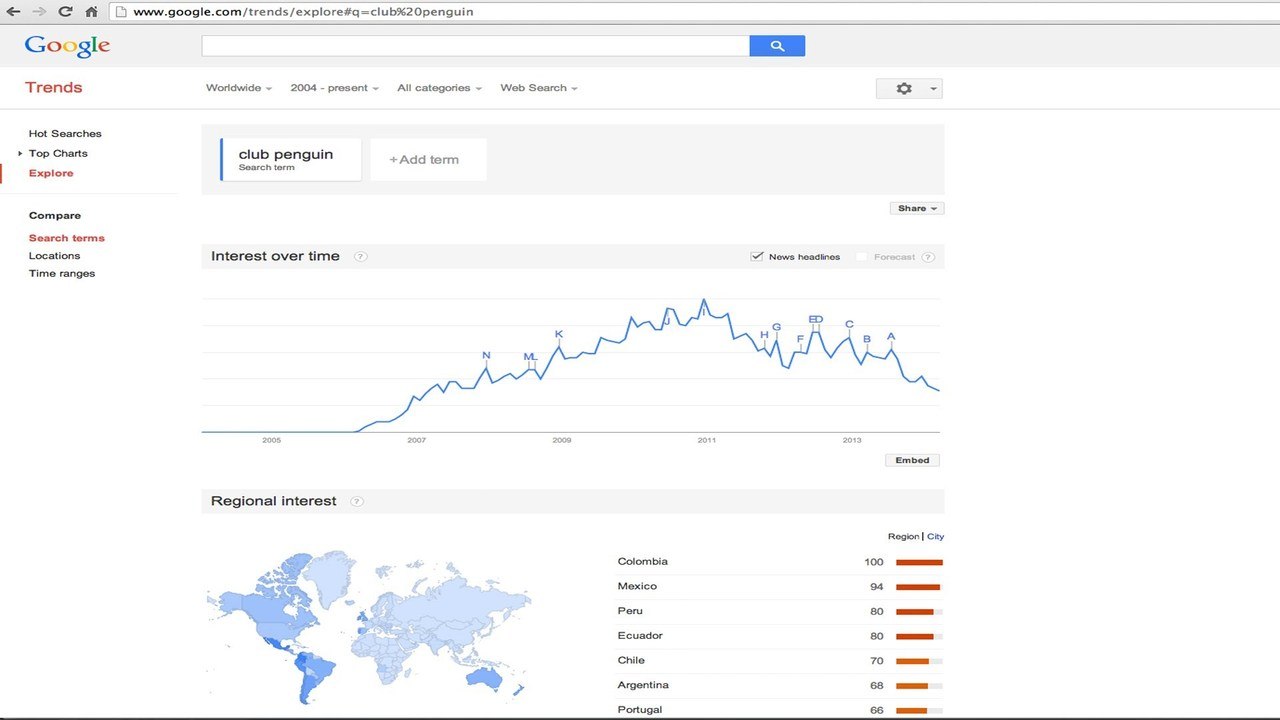Click the browser address bar URL
1280x720 pixels.
(x=303, y=12)
